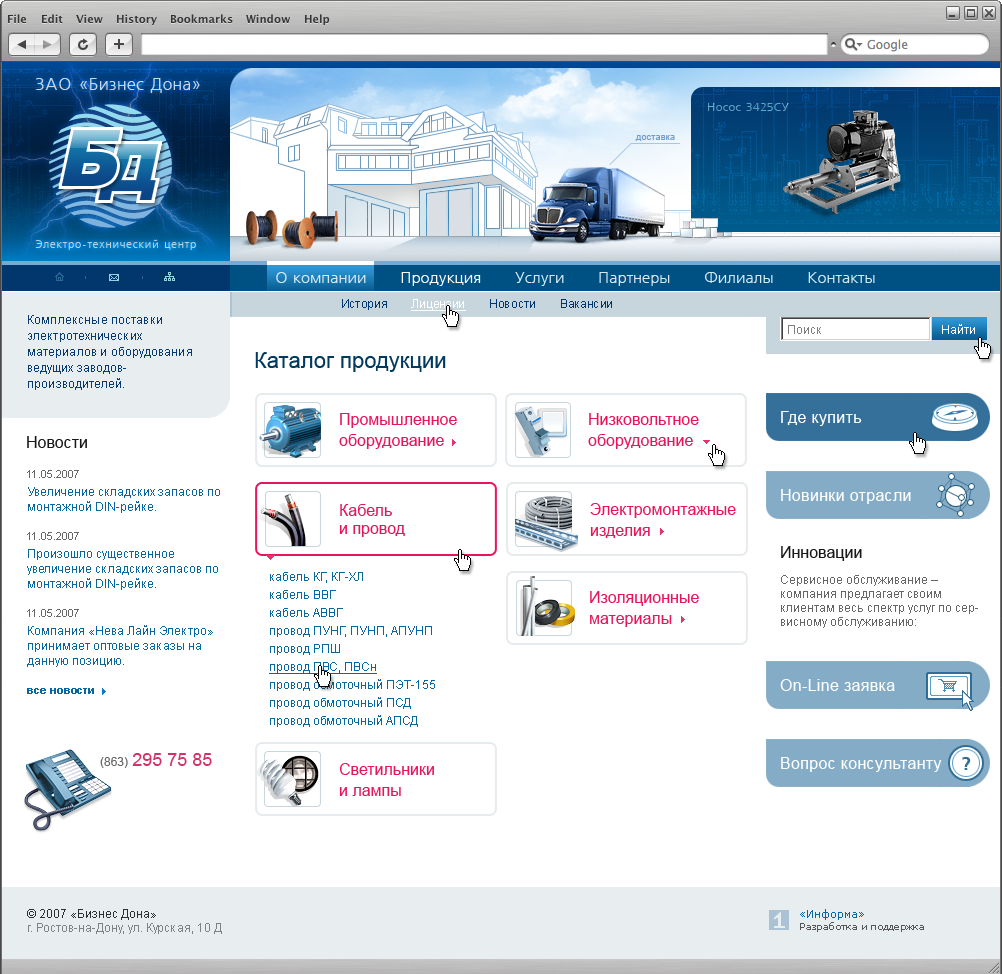Viewport: 1002px width, 974px height.
Task: Click the browser back arrow
Action: [22, 44]
